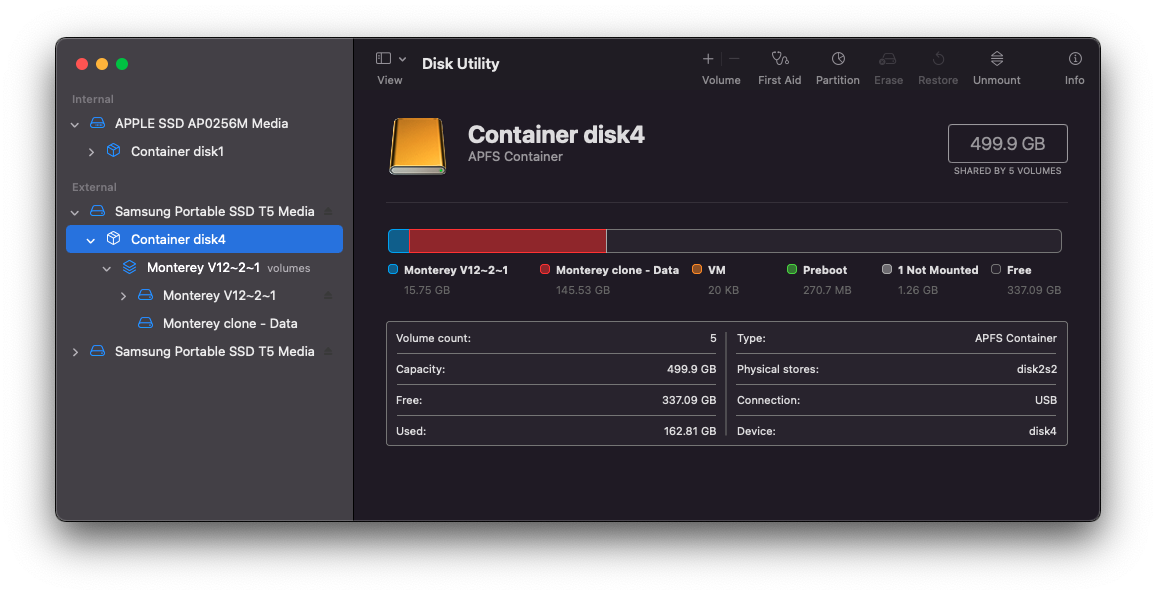Screen dimensions: 1156x595
Task: Click the Restore toolbar icon
Action: (x=938, y=59)
